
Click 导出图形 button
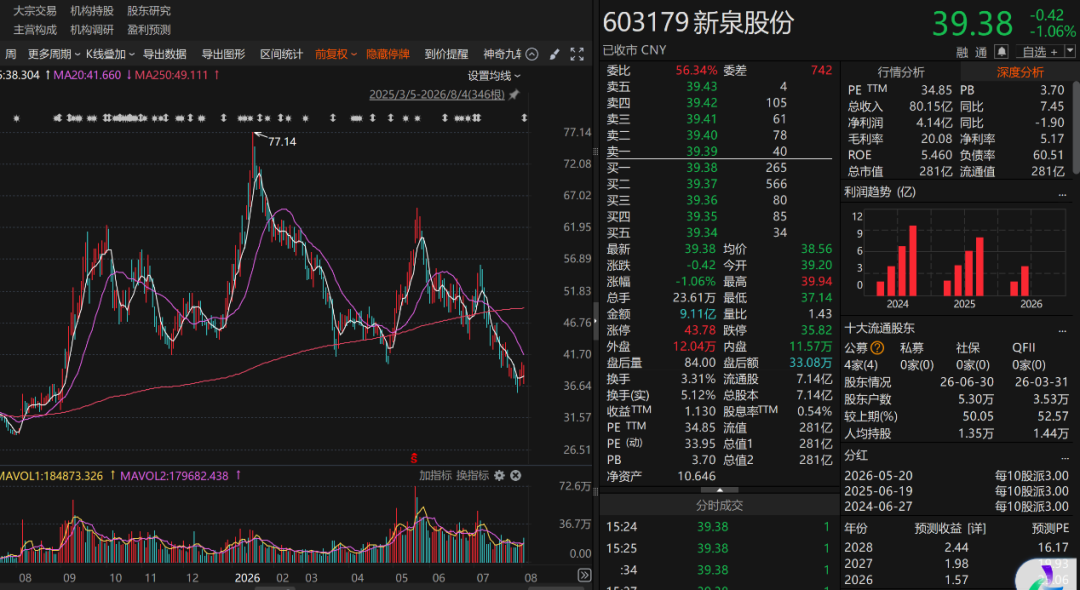tap(223, 54)
